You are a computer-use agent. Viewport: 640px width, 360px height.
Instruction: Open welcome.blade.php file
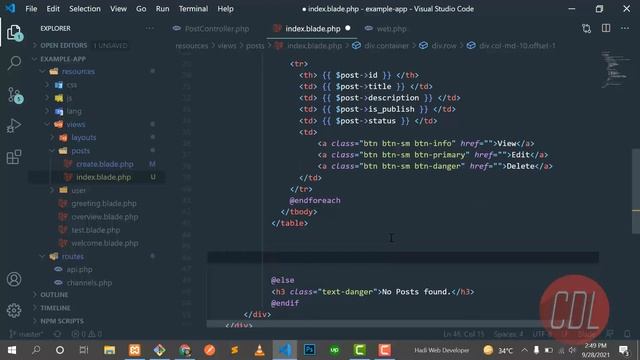pos(104,243)
